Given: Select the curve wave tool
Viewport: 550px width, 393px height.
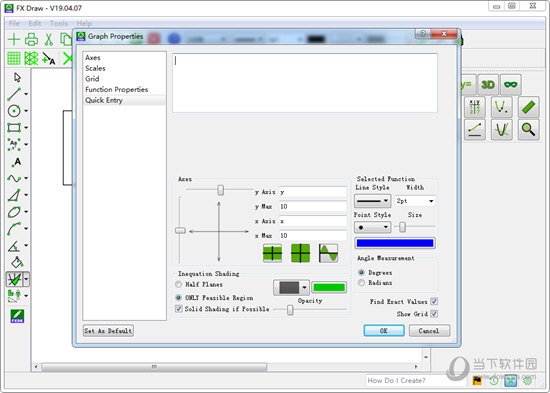Looking at the screenshot, I should click(x=14, y=178).
